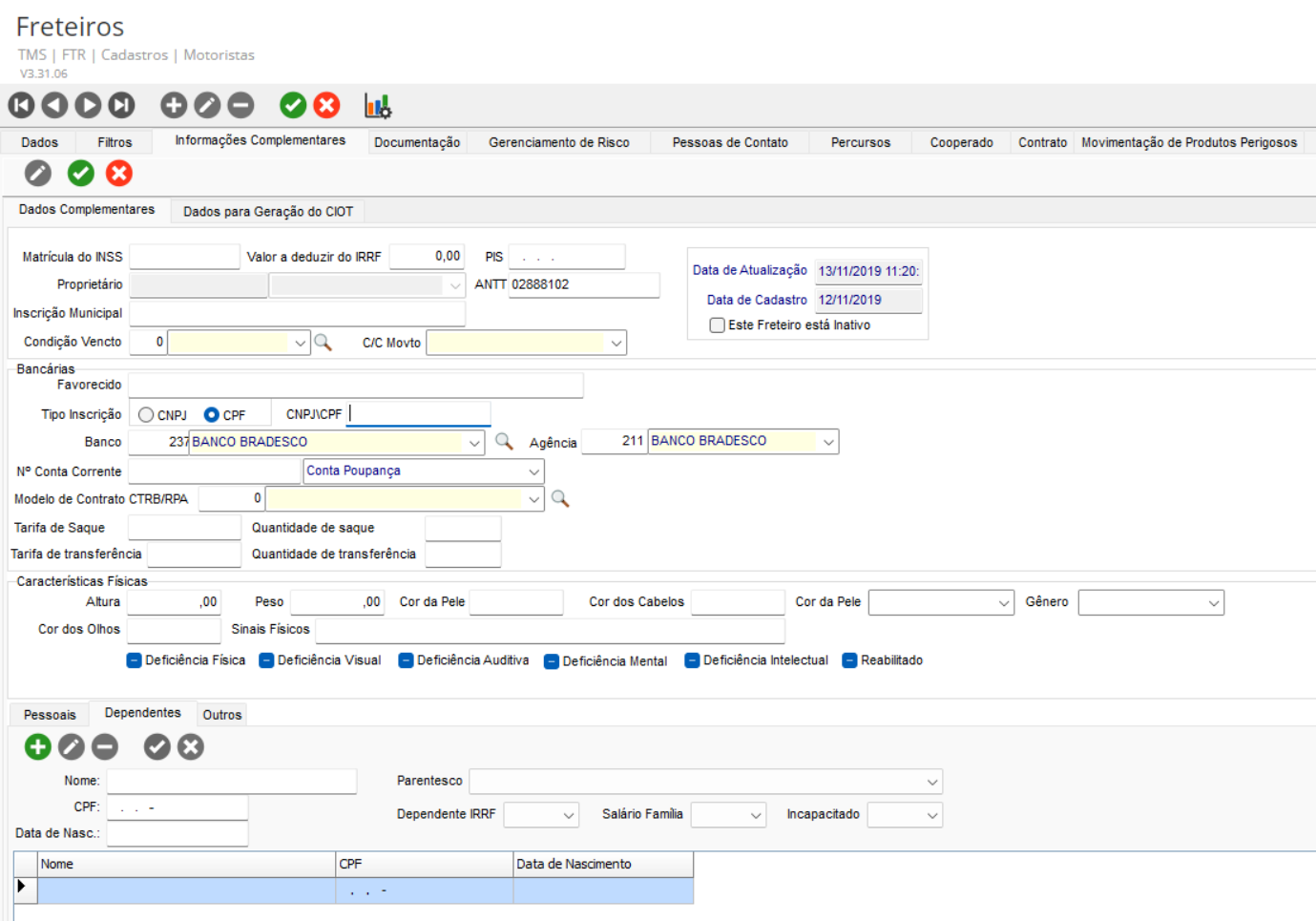Open Dados para Geração do CIOT tab
1316x921 pixels.
pos(268,211)
